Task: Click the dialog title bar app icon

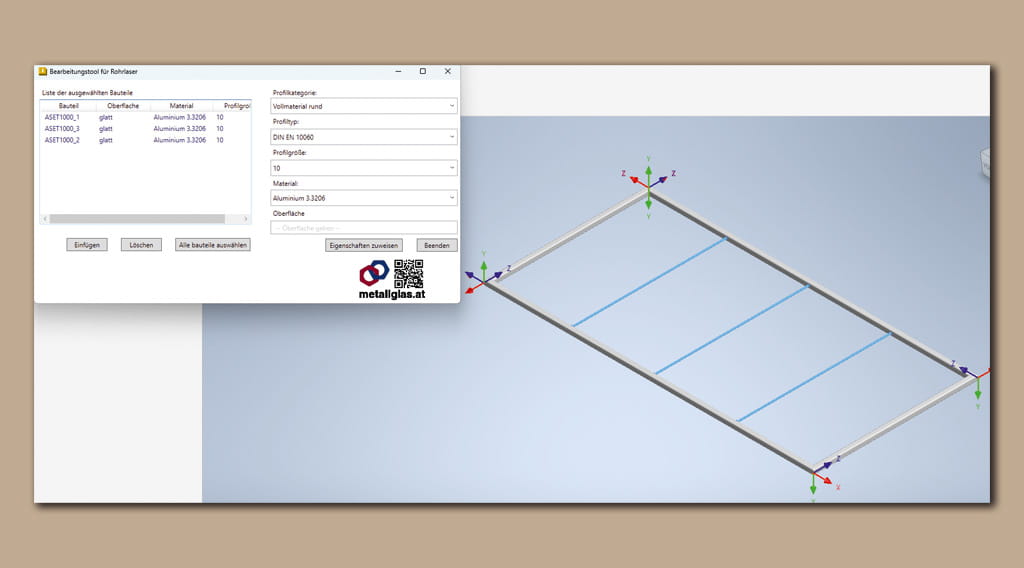Action: 42,72
